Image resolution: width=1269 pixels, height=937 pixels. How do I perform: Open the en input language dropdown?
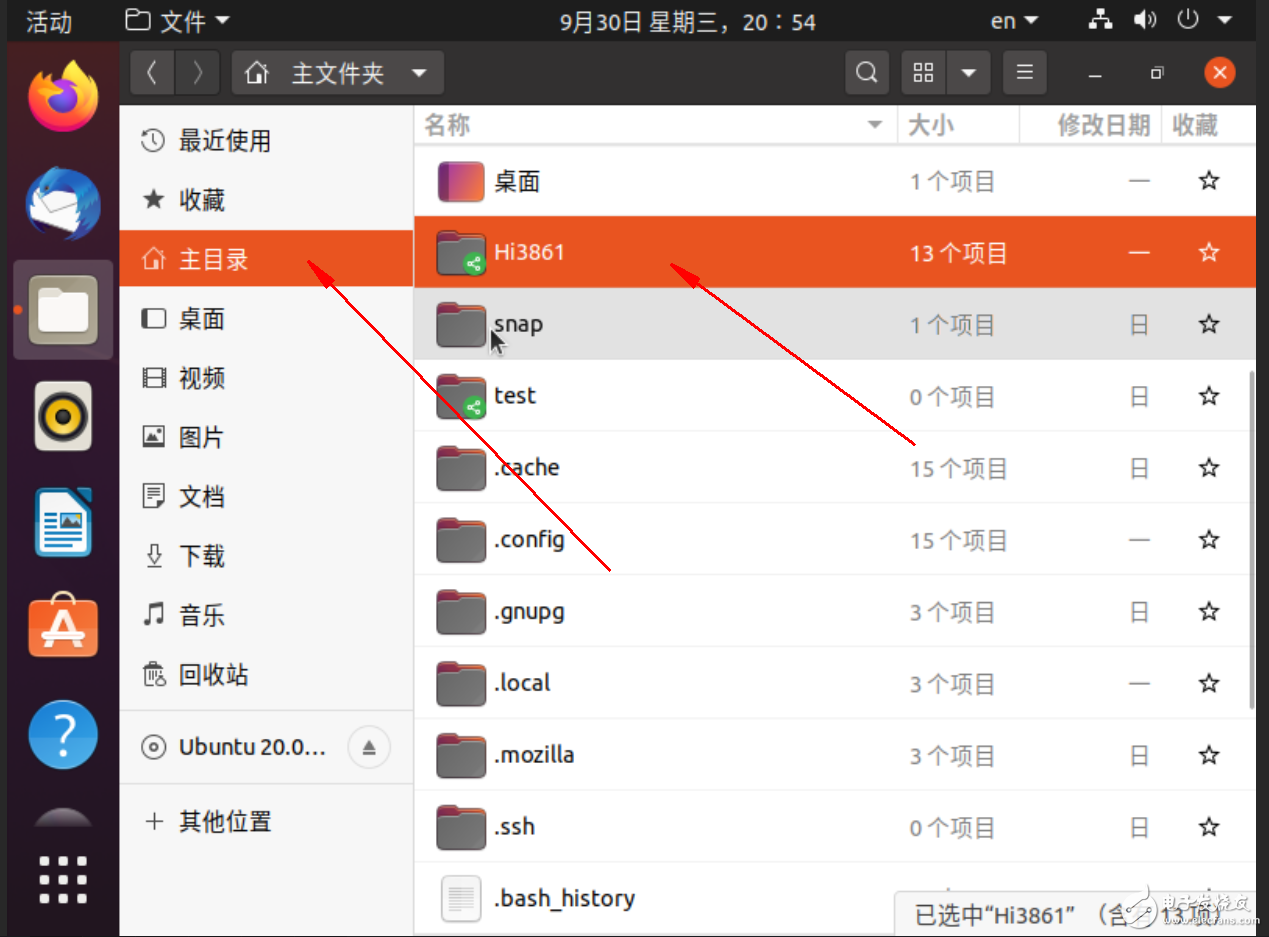1014,21
